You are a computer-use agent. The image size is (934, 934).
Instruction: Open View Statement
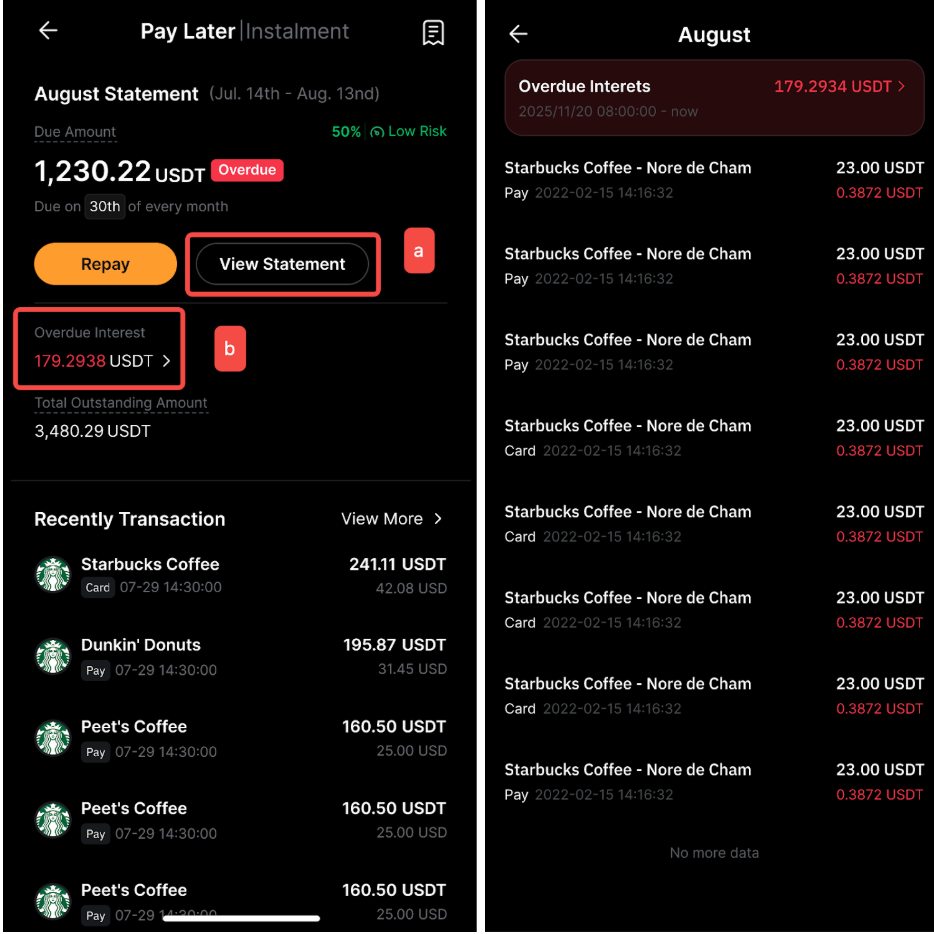282,264
